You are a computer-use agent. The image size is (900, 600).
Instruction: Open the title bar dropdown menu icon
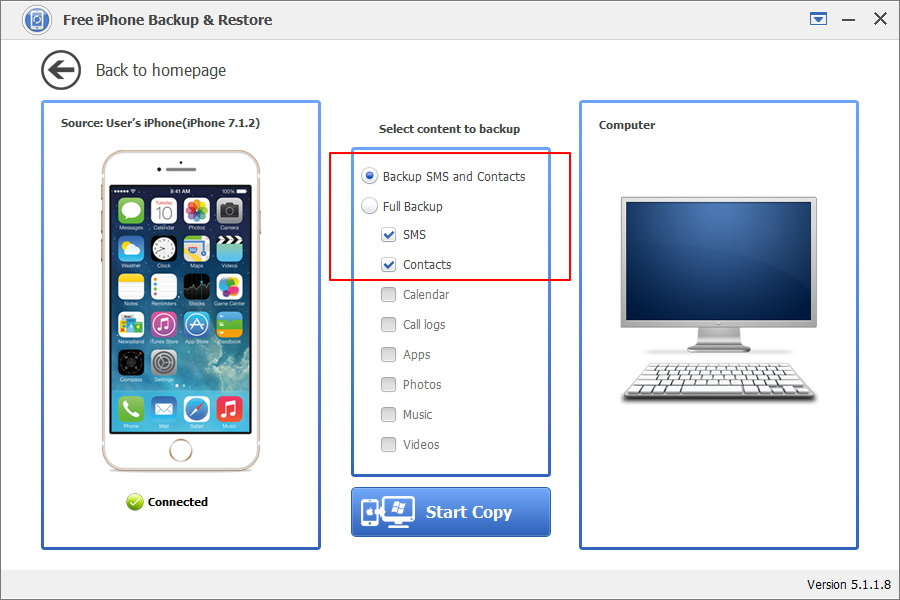pos(818,19)
